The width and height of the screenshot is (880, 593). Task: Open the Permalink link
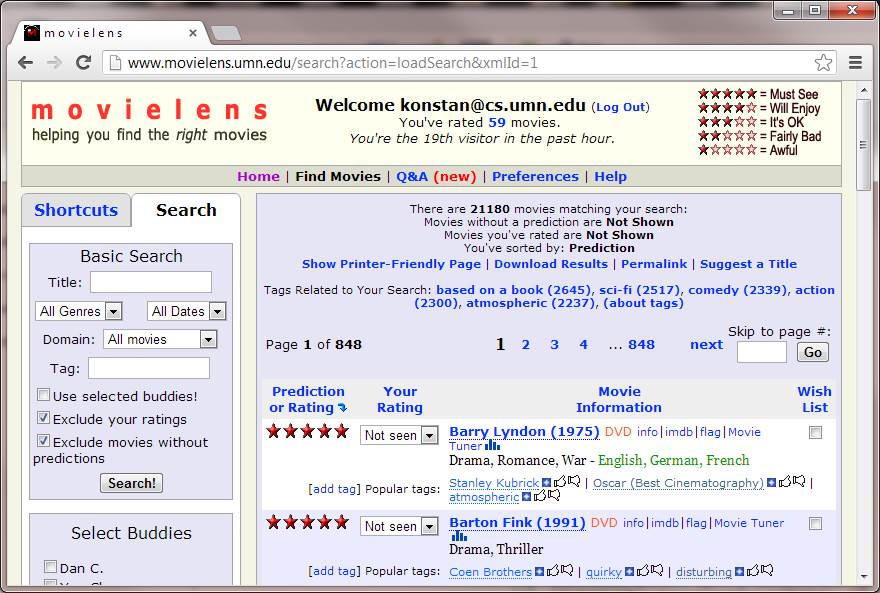coord(654,264)
